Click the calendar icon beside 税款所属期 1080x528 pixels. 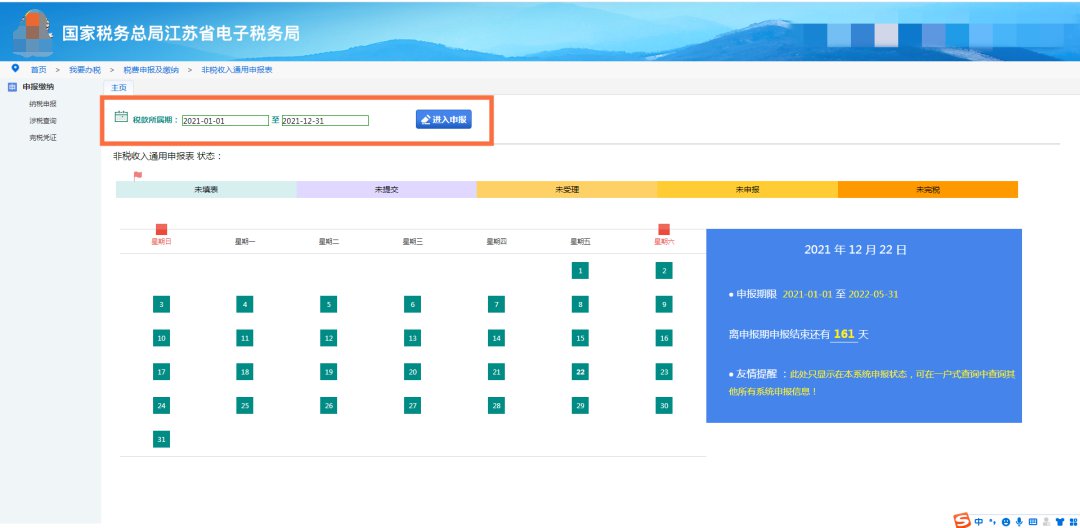[x=121, y=117]
